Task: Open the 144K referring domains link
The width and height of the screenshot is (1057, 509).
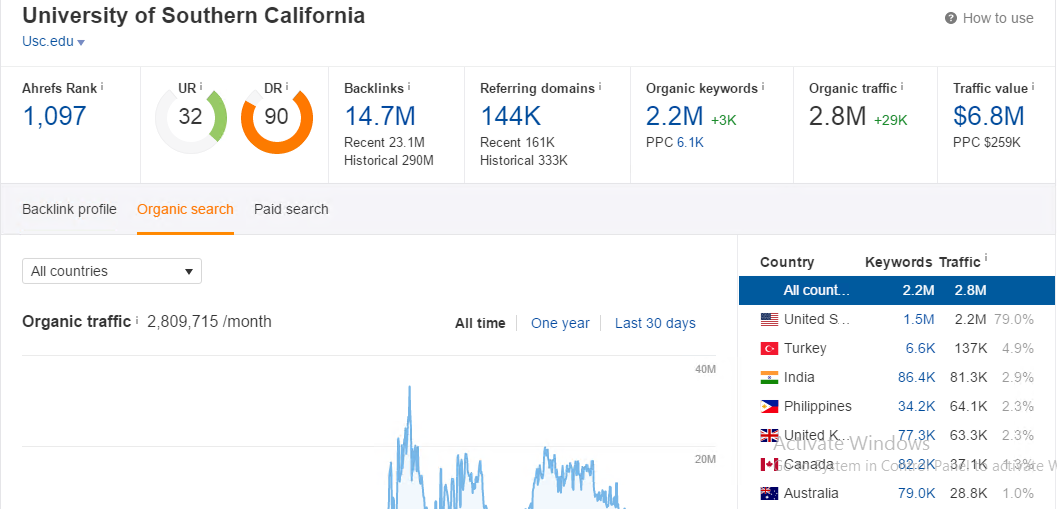Action: click(511, 116)
